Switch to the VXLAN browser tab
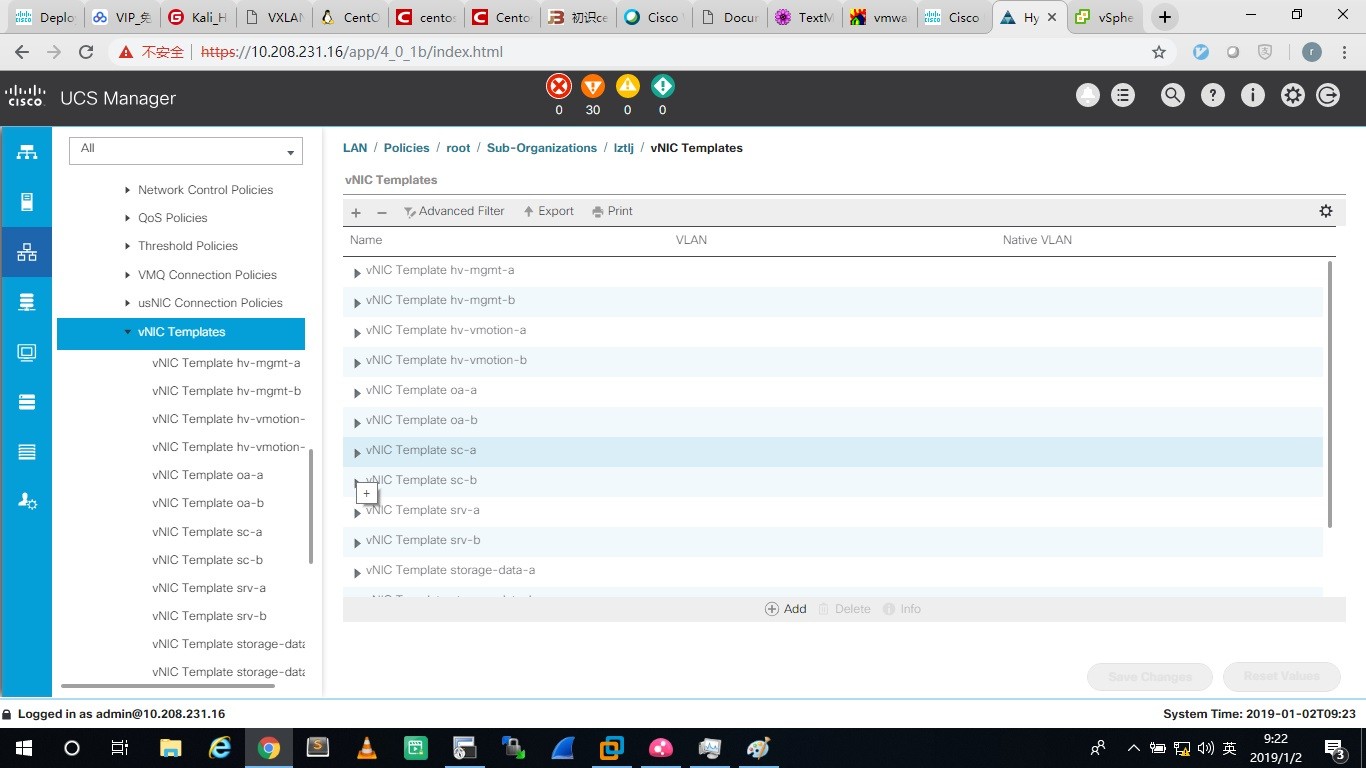This screenshot has width=1366, height=768. (x=273, y=17)
